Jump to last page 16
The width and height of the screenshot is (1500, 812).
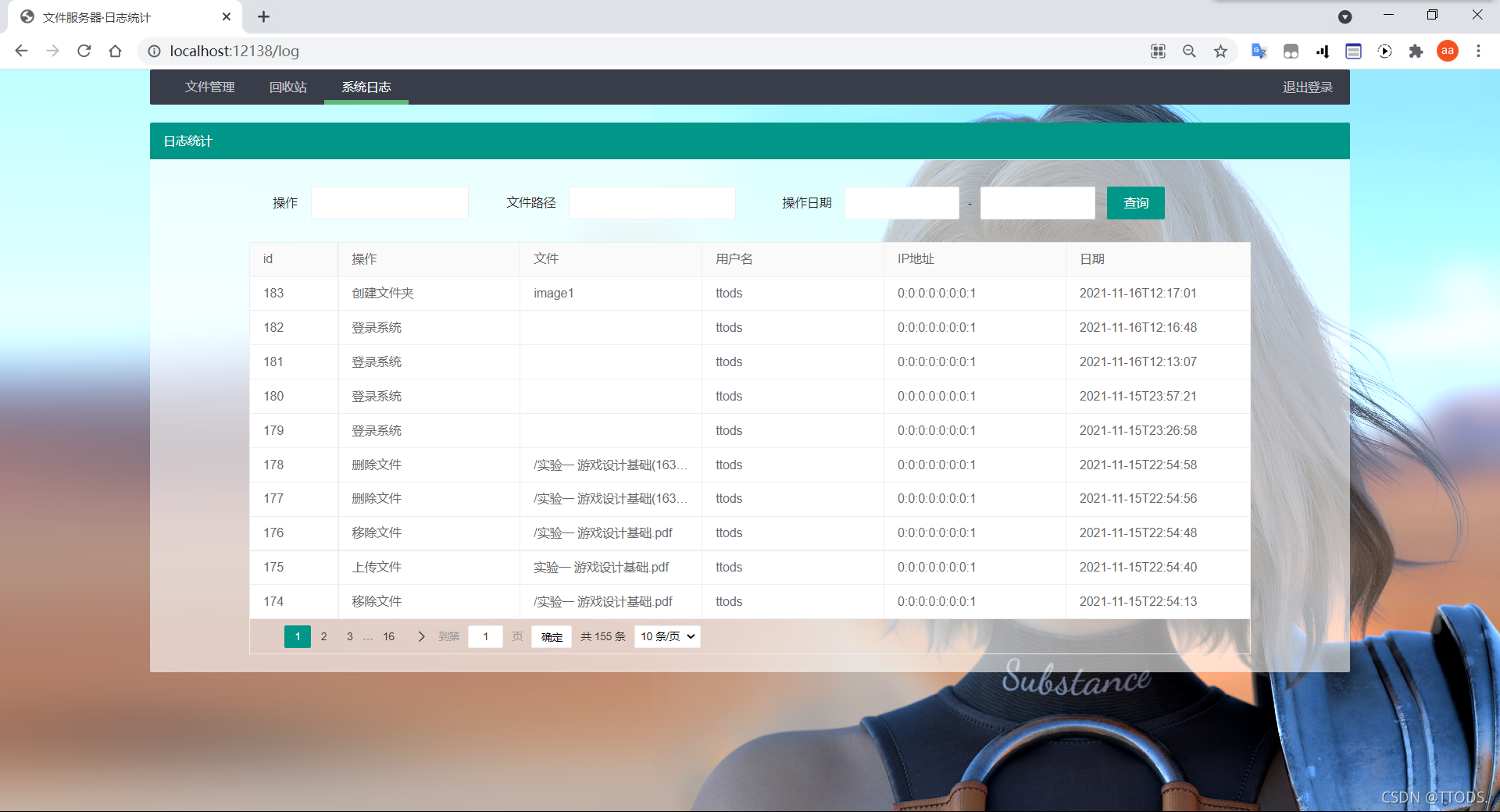point(388,636)
